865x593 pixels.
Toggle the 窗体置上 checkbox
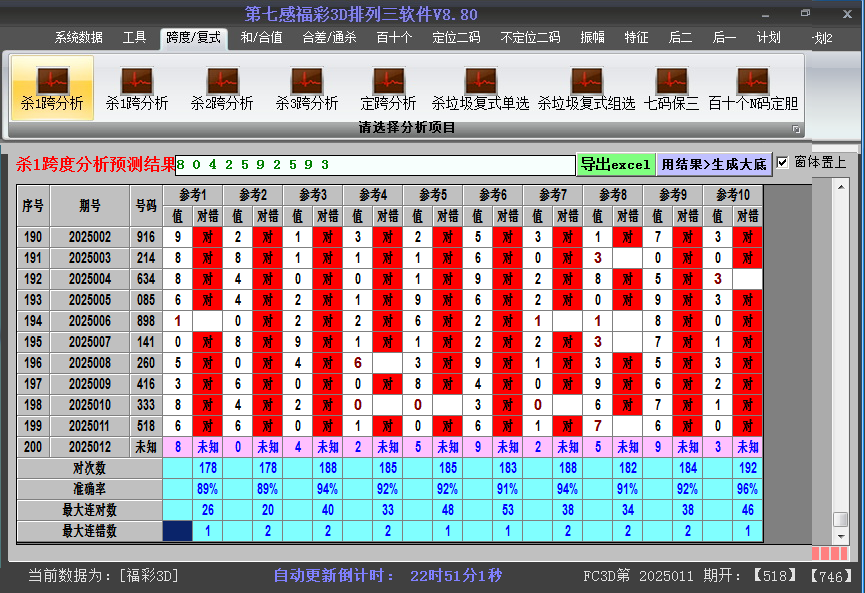tap(782, 163)
